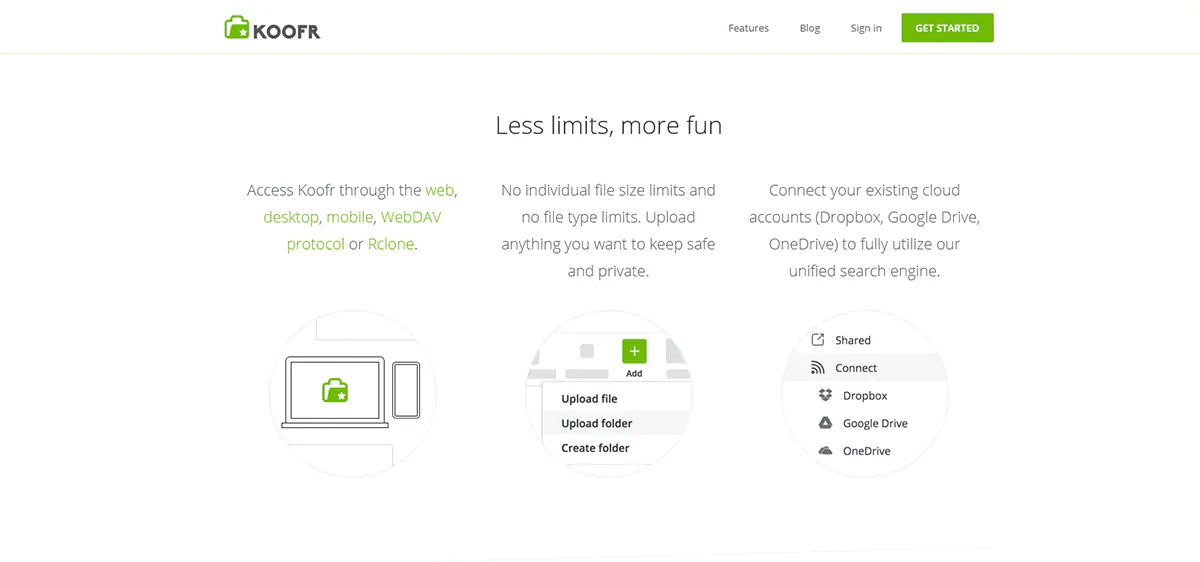
Task: Open the Features menu item
Action: [748, 28]
